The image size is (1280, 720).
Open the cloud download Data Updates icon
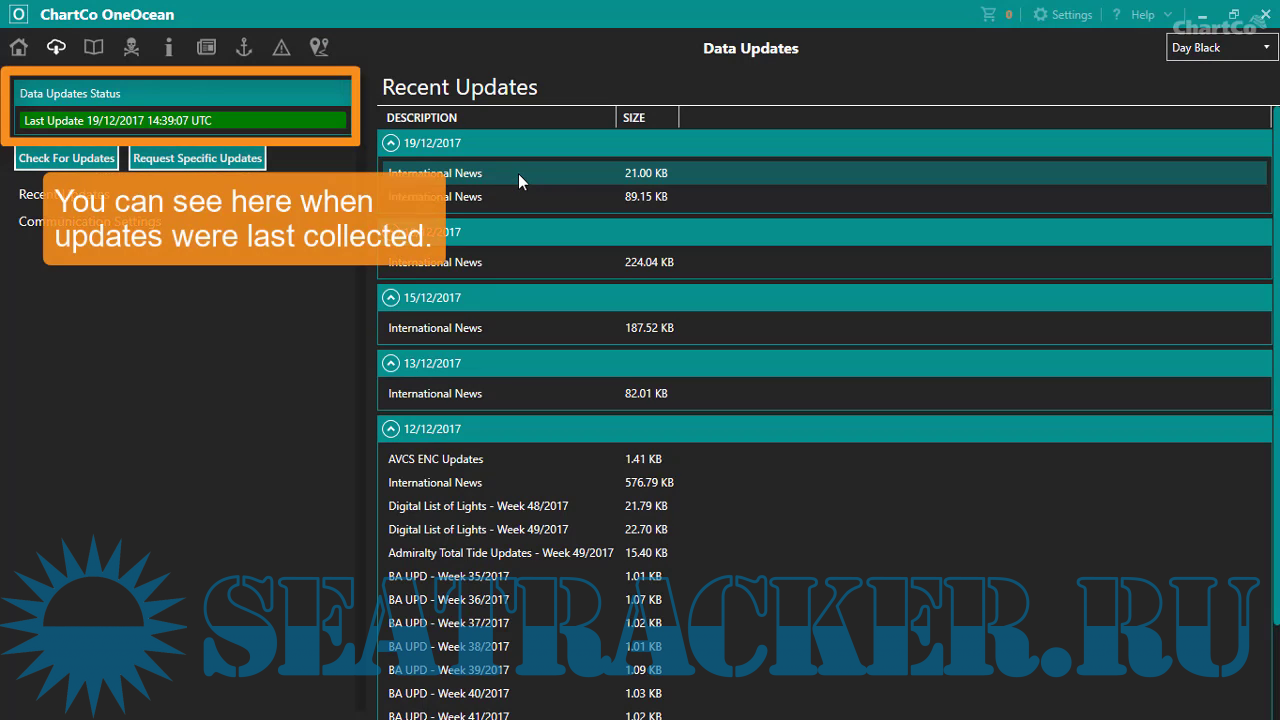coord(56,47)
